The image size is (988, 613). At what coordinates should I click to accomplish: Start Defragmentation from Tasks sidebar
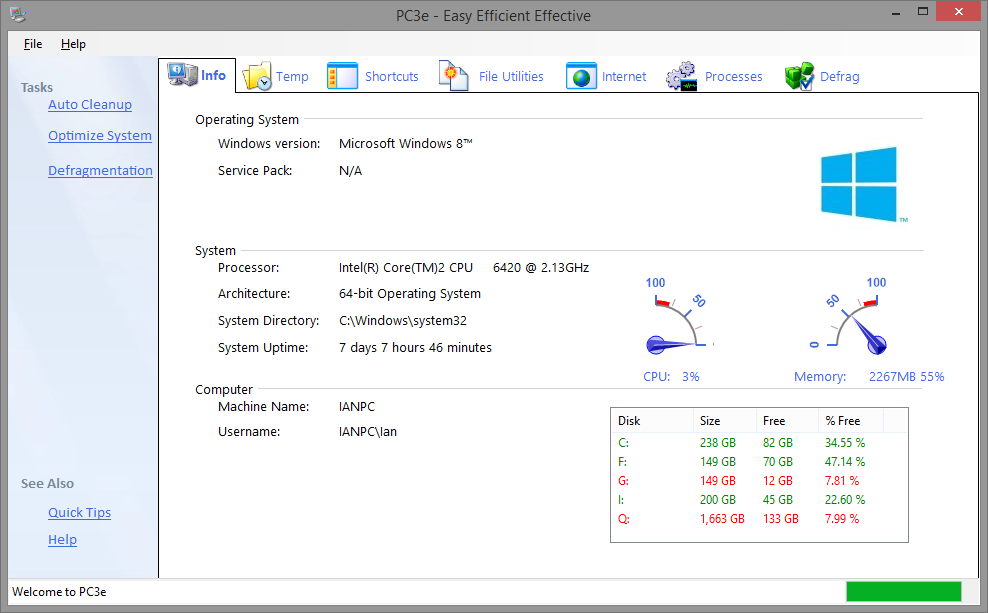pos(100,170)
